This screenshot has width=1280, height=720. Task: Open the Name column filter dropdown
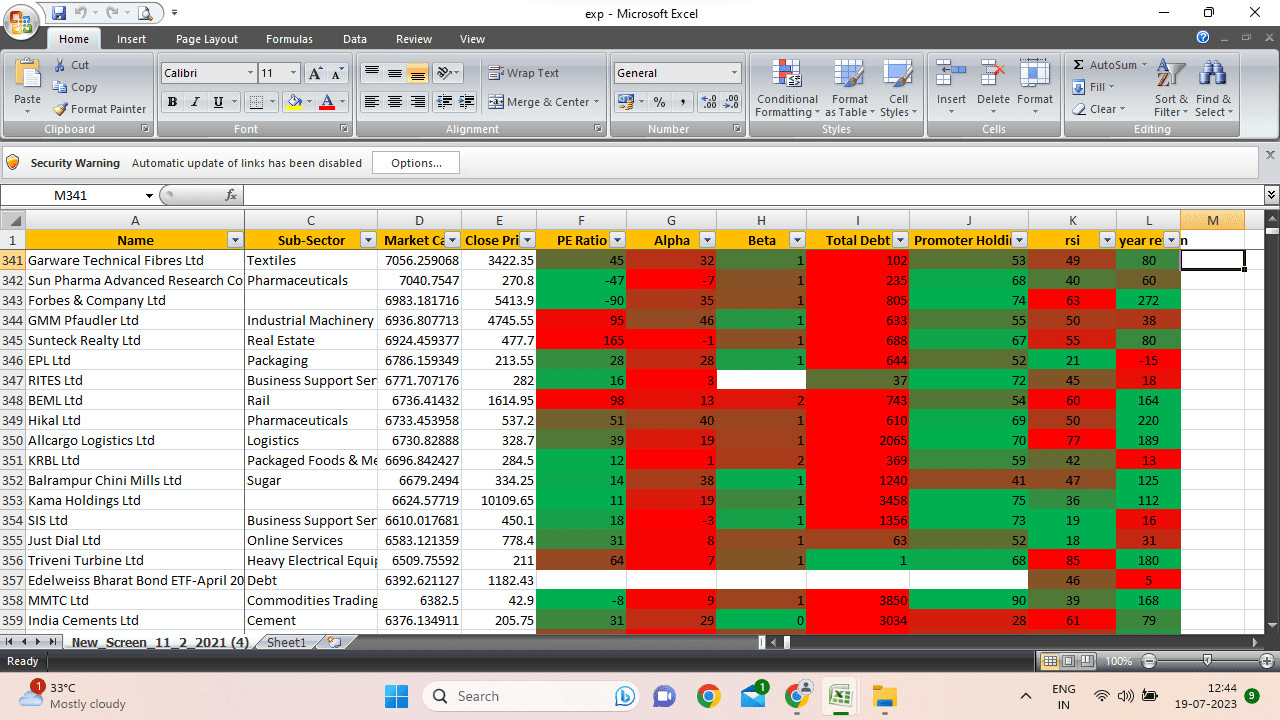click(x=235, y=240)
